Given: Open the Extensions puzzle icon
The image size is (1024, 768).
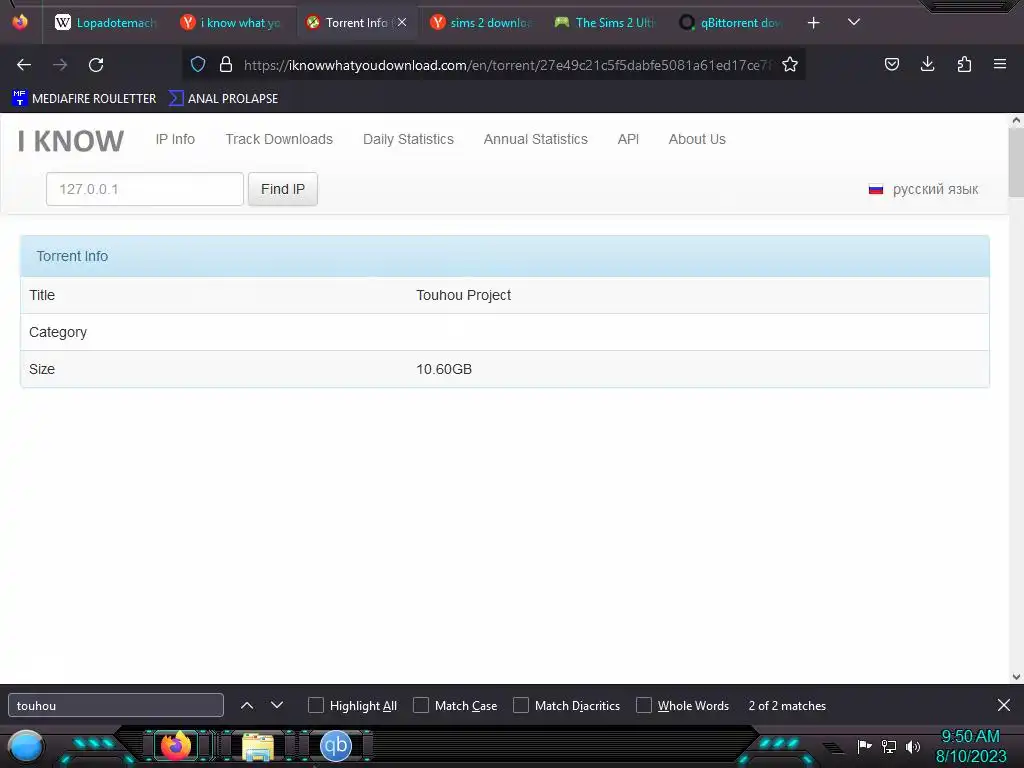Looking at the screenshot, I should [x=964, y=64].
